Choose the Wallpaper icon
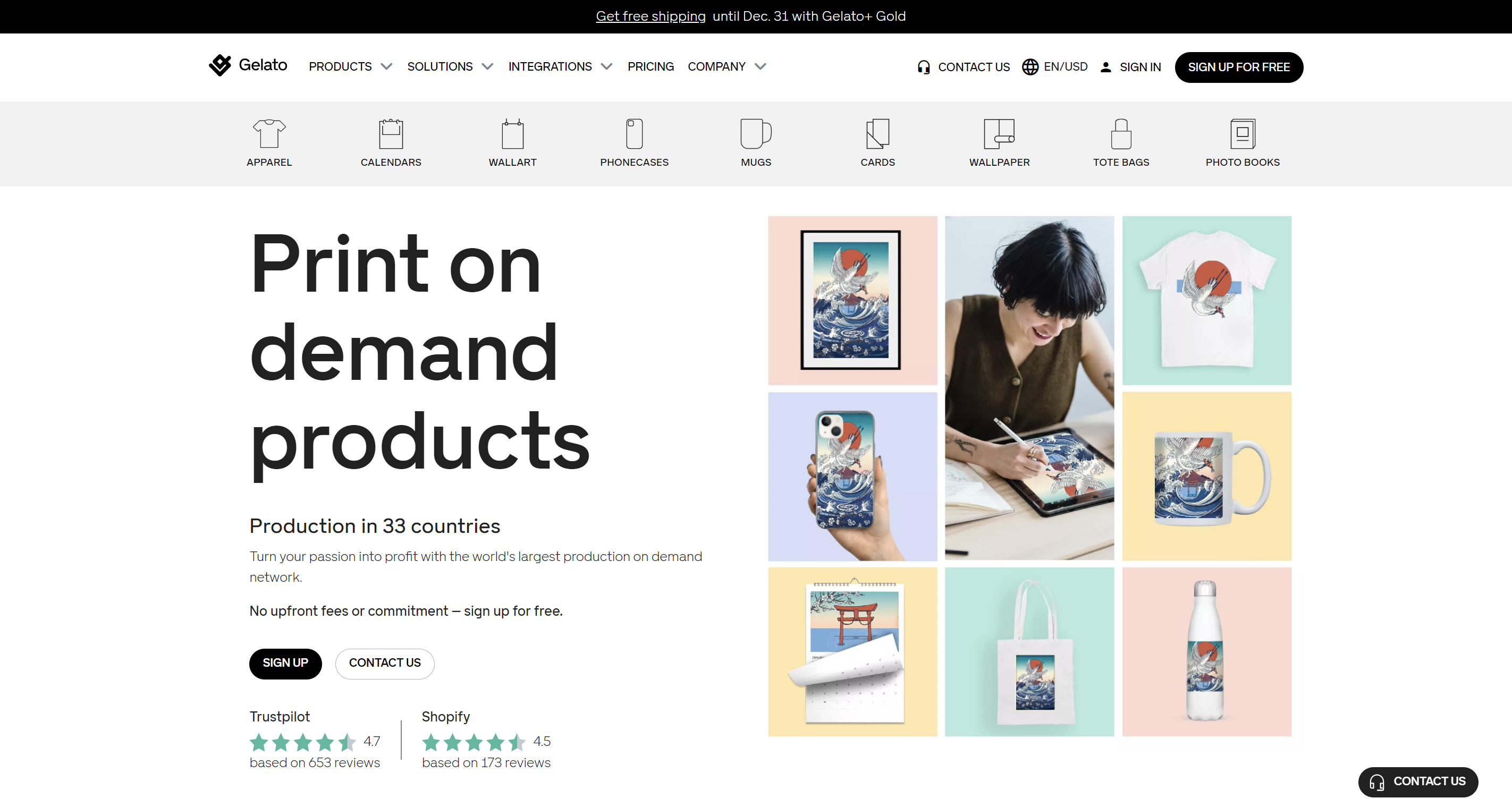This screenshot has height=807, width=1512. (999, 133)
